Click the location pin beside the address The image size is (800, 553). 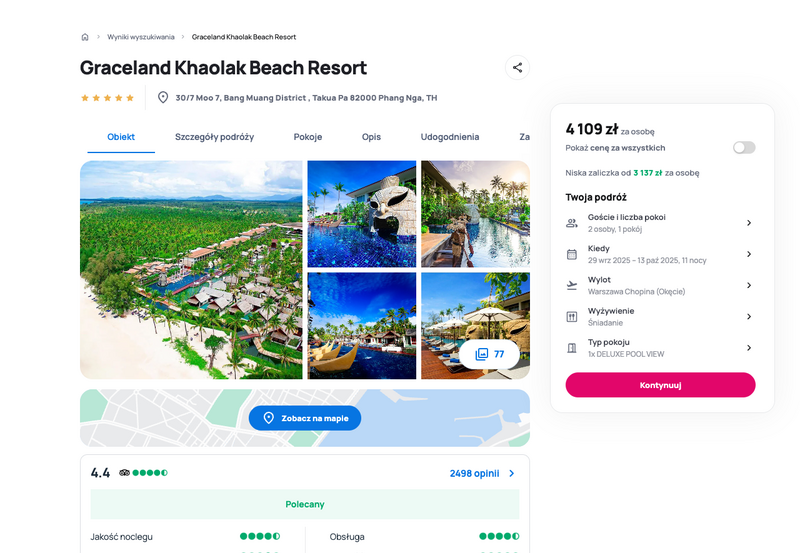(x=163, y=97)
